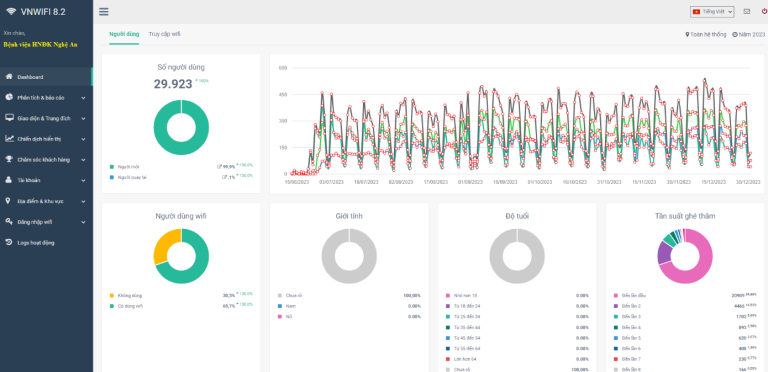This screenshot has height=372, width=768.
Task: Click the Số người dùng donut chart
Action: 181,127
